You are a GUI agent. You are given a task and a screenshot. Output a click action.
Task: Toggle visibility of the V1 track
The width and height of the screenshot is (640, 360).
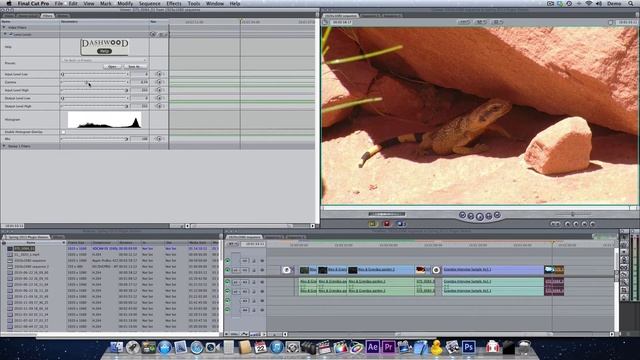(x=227, y=270)
